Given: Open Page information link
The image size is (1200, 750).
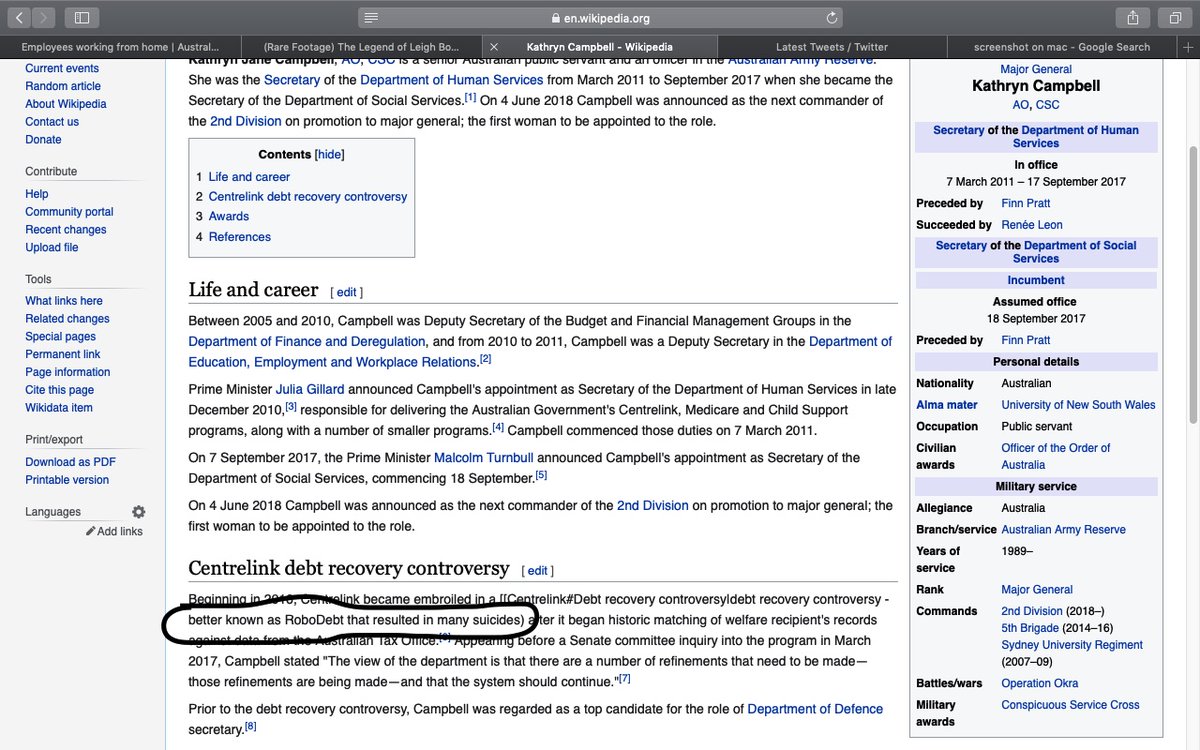Looking at the screenshot, I should pyautogui.click(x=68, y=373).
